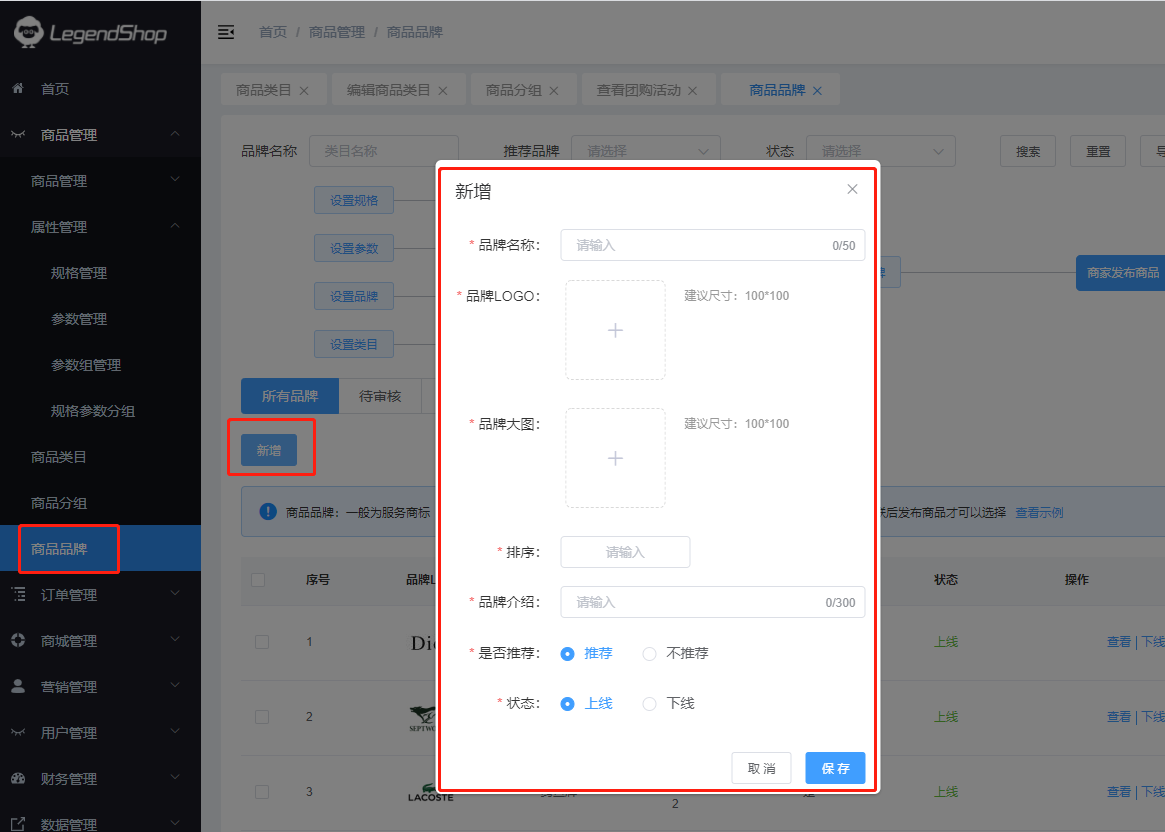Open the 推荐品牌 dropdown
Screen dimensions: 1165x832
click(646, 151)
